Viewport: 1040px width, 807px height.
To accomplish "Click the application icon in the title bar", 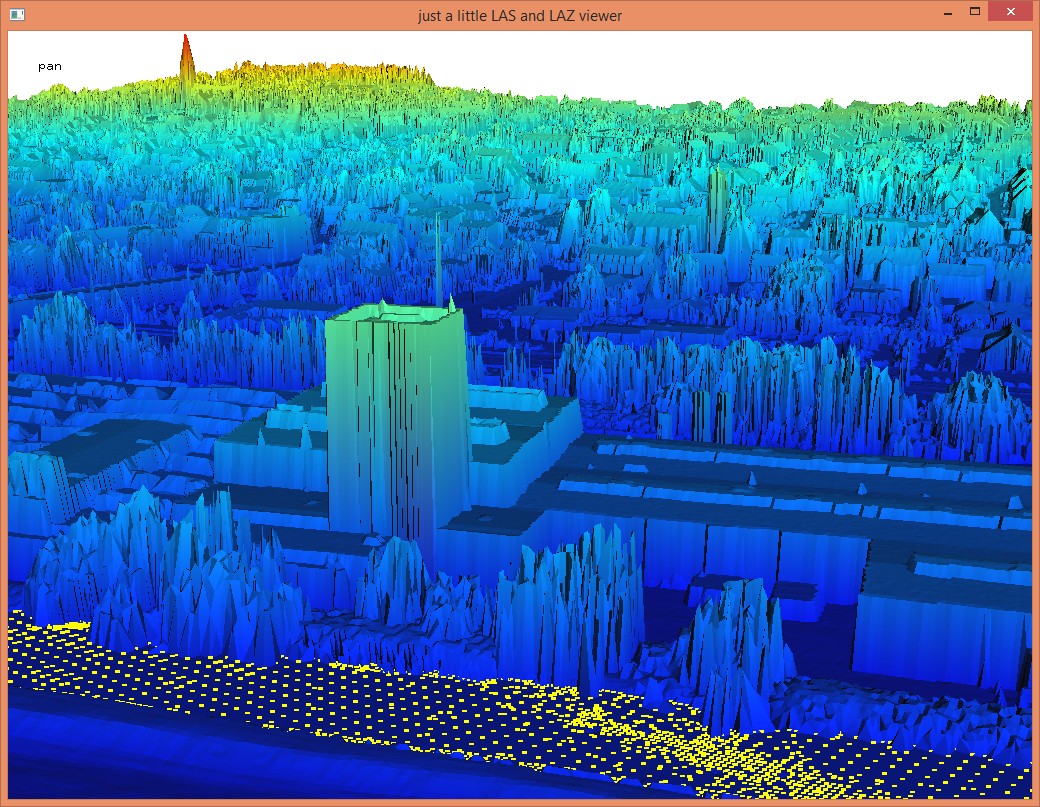I will click(16, 15).
